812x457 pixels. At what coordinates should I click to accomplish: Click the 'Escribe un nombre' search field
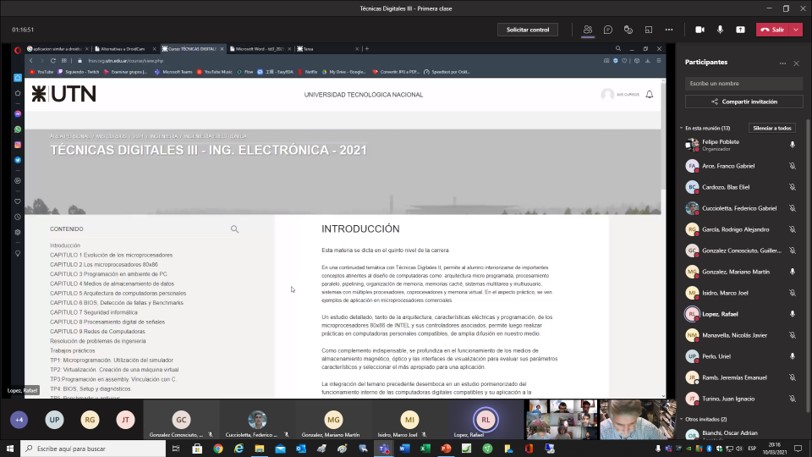[744, 83]
